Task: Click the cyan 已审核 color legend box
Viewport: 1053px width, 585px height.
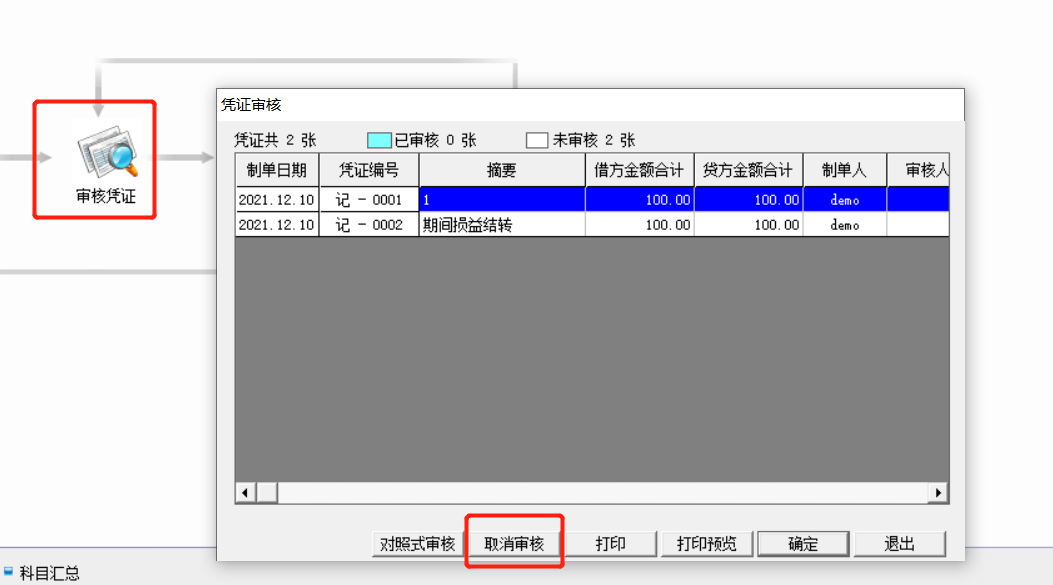Action: [379, 140]
